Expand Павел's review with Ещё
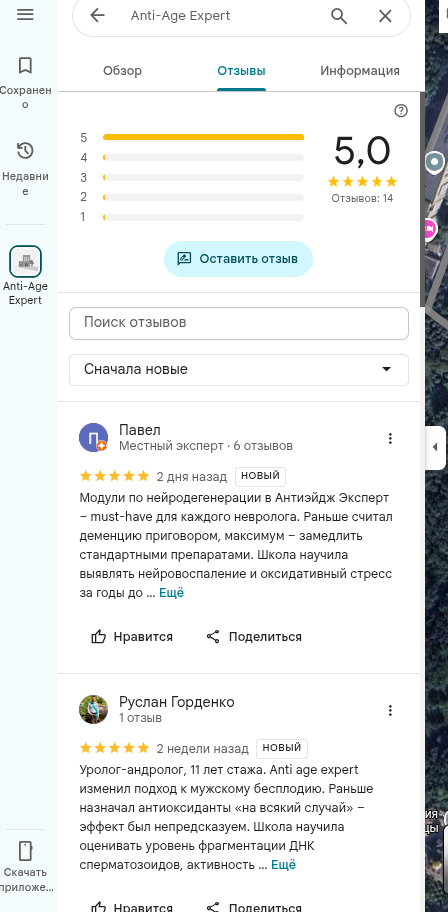The image size is (448, 912). (172, 593)
